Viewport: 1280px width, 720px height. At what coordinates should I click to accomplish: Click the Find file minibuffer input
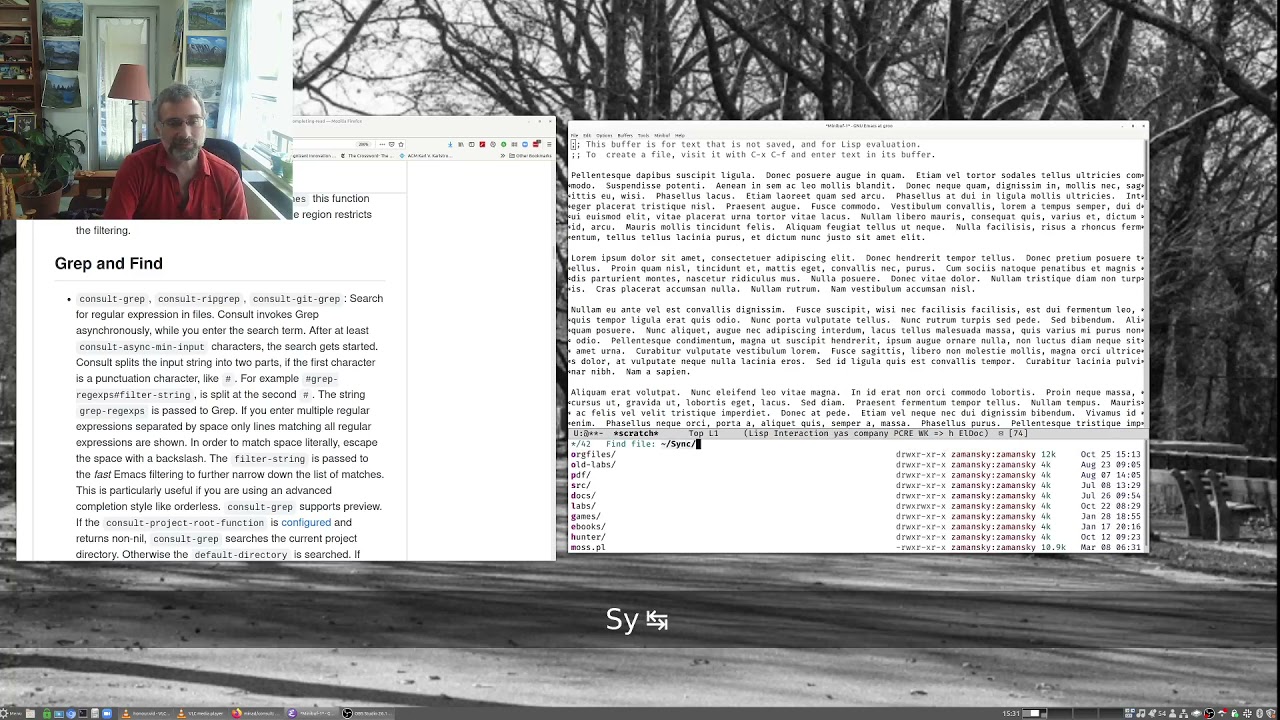tap(856, 444)
